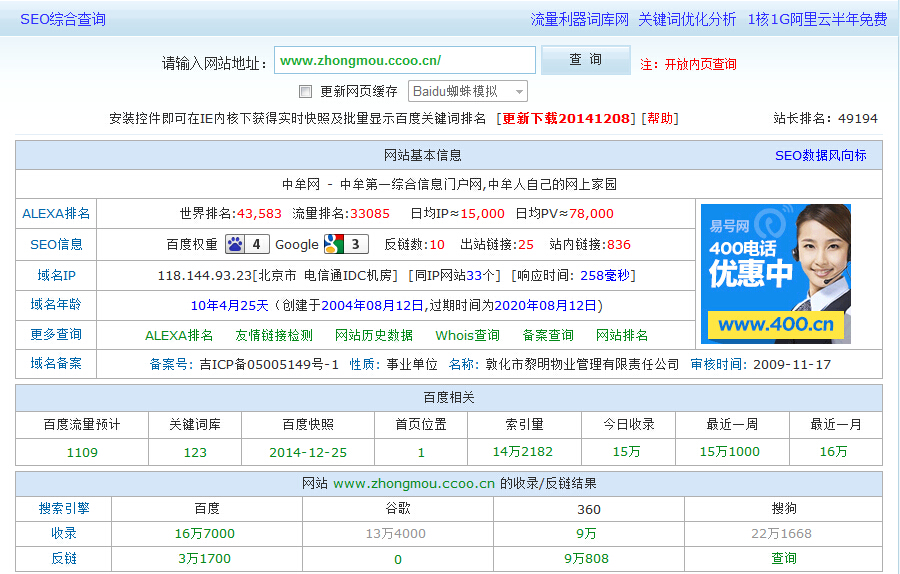This screenshot has height=574, width=900.
Task: Open the 关键词优化分析 link
Action: point(687,20)
